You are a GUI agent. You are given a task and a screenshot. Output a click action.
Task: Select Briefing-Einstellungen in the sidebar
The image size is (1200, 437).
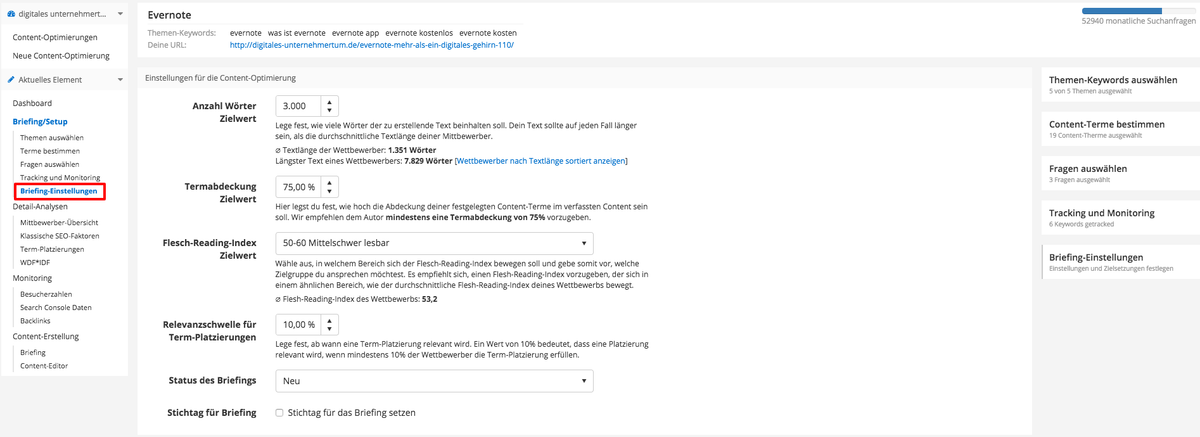point(59,190)
